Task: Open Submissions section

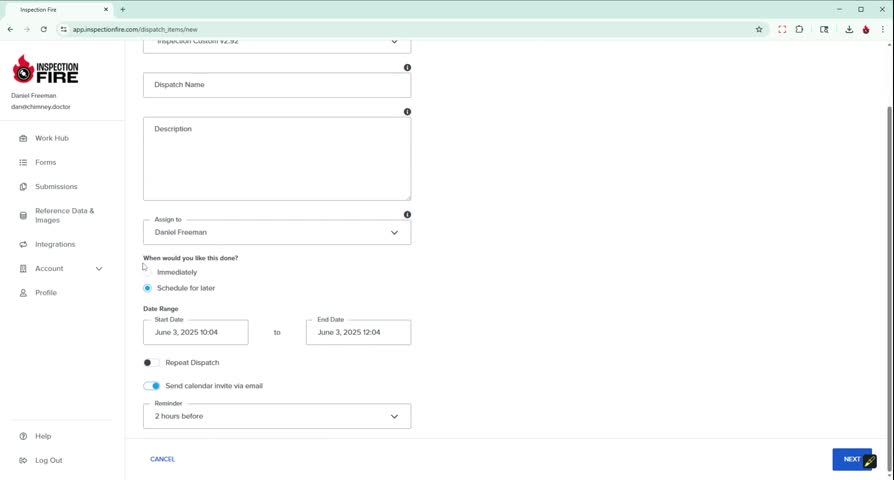Action: pyautogui.click(x=56, y=186)
